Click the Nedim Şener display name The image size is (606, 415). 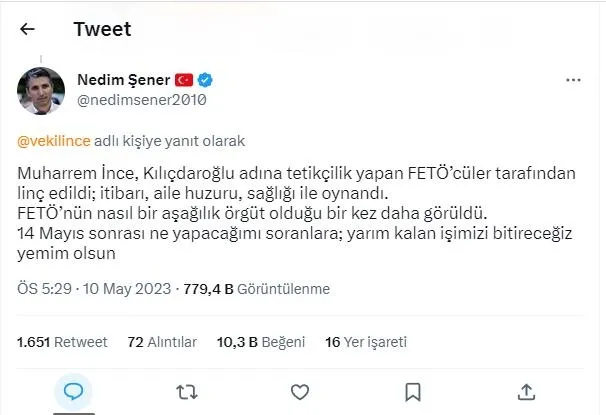123,79
